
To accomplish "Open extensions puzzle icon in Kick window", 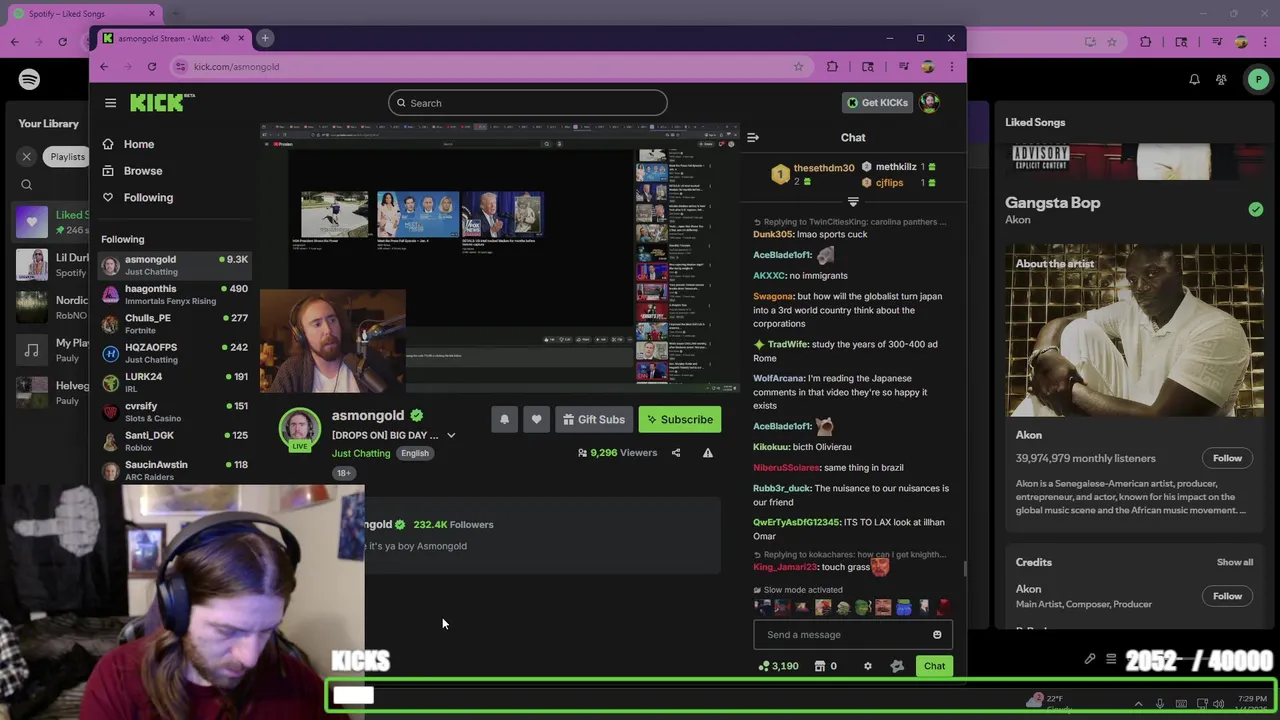I will click(832, 67).
